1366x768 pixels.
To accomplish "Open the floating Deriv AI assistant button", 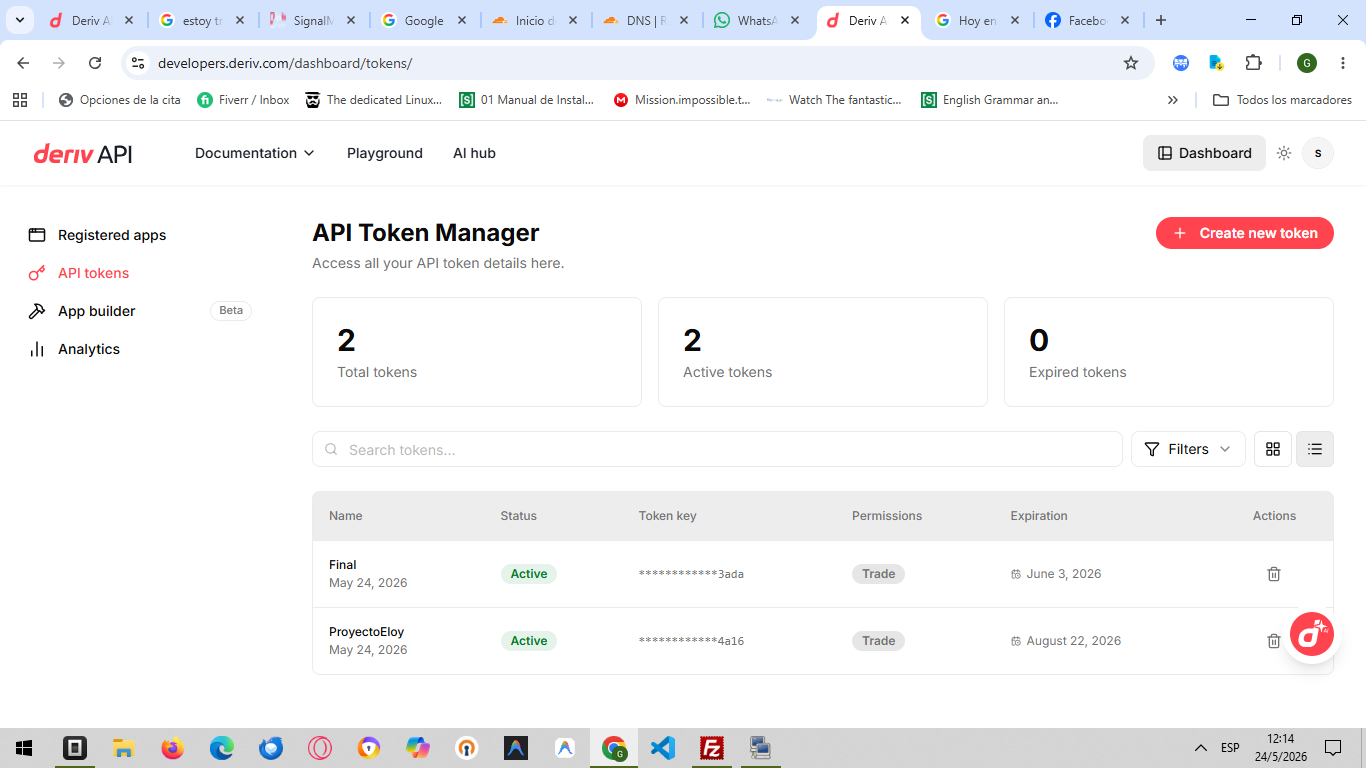I will coord(1312,634).
